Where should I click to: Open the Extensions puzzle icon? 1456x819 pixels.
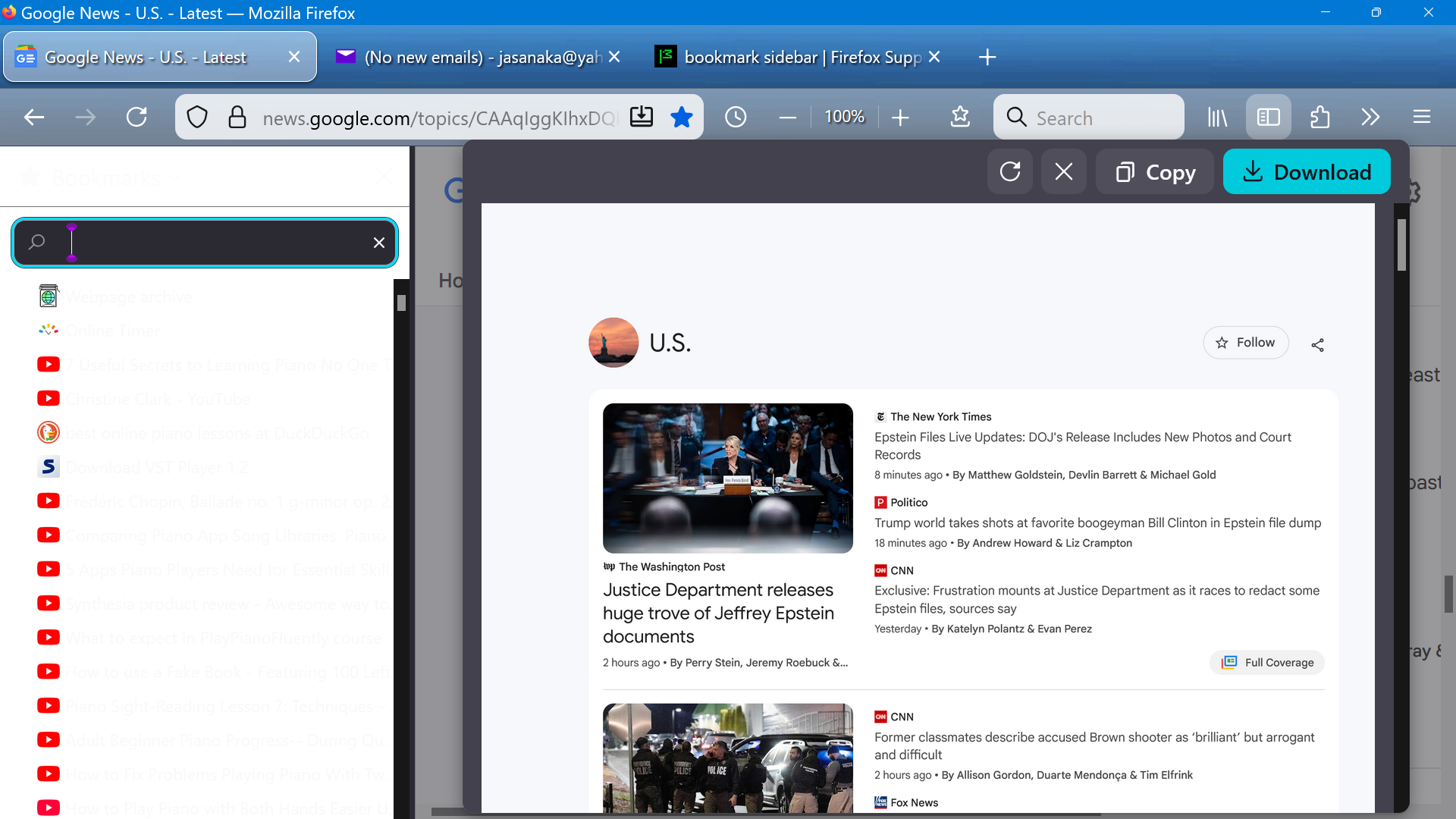[x=1319, y=117]
